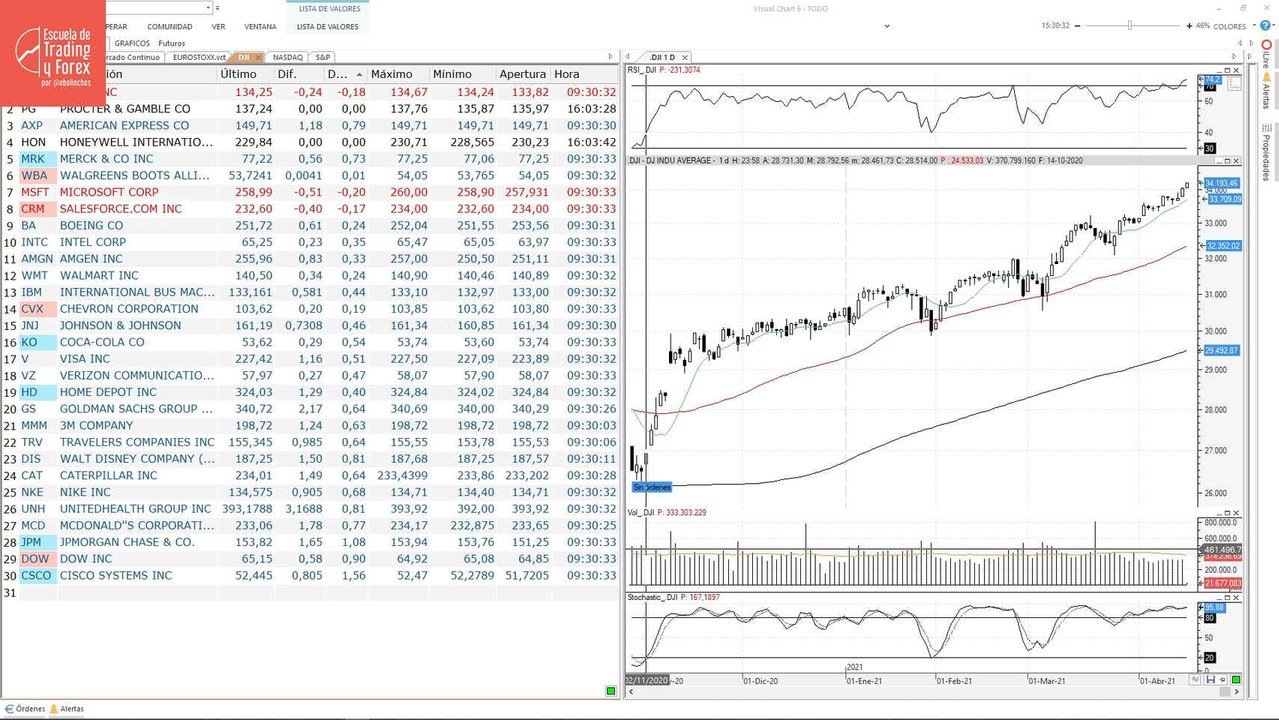Open the COMUNIDAD menu

pos(170,27)
